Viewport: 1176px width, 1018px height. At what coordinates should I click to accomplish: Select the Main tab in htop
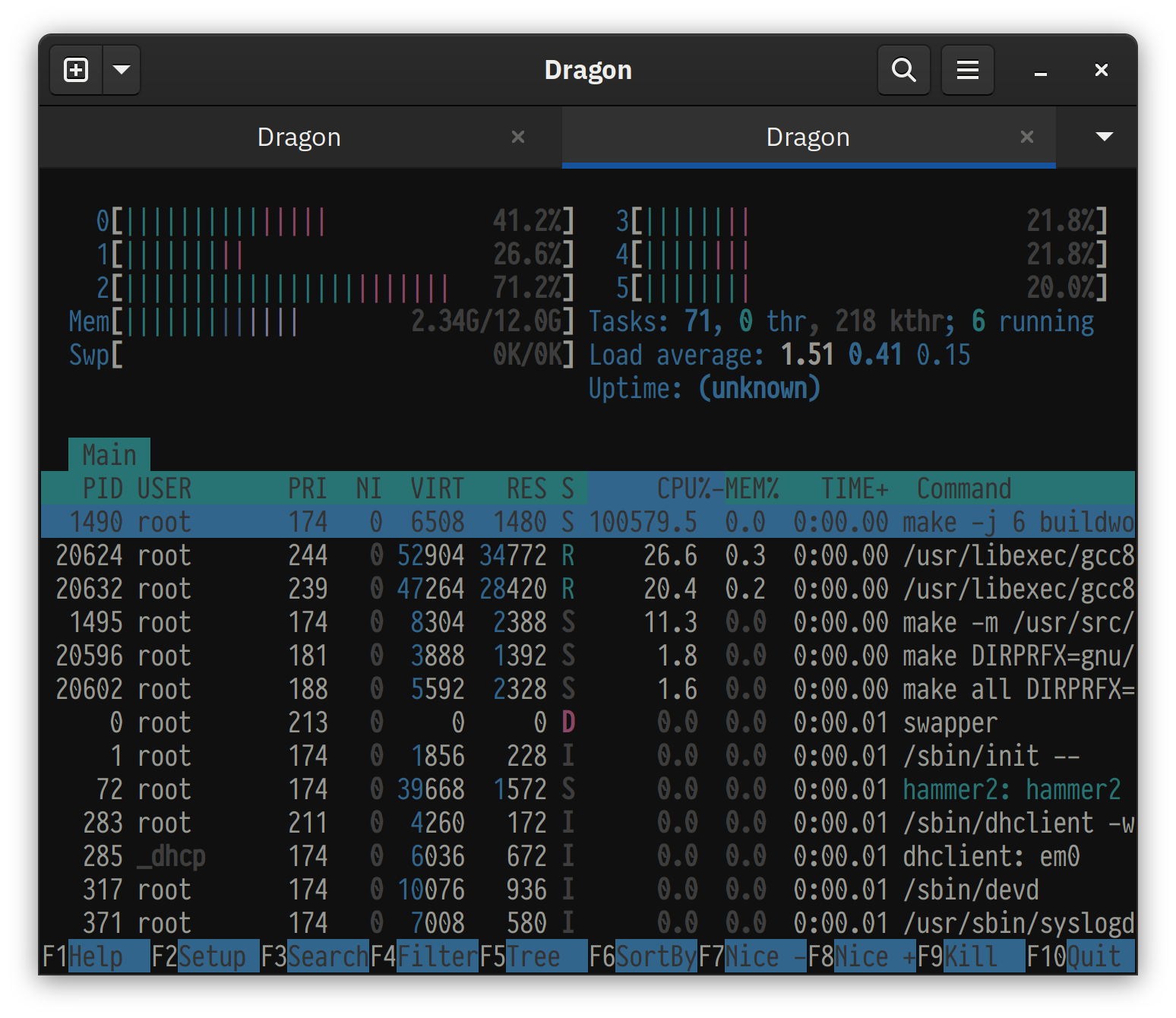[109, 454]
